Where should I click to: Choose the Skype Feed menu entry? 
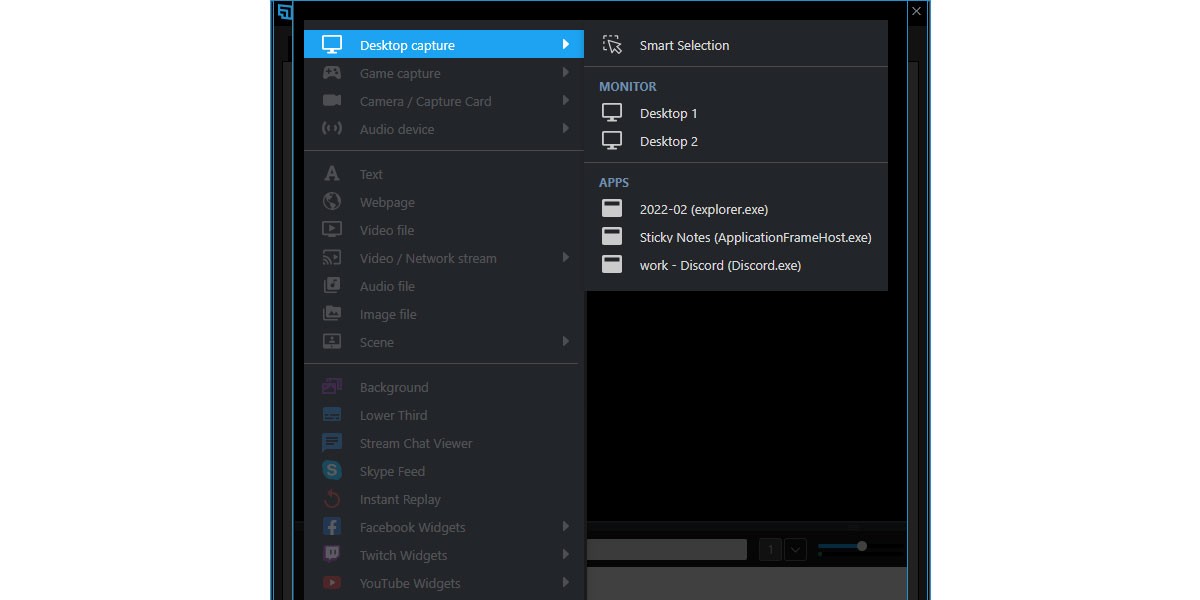(x=392, y=471)
